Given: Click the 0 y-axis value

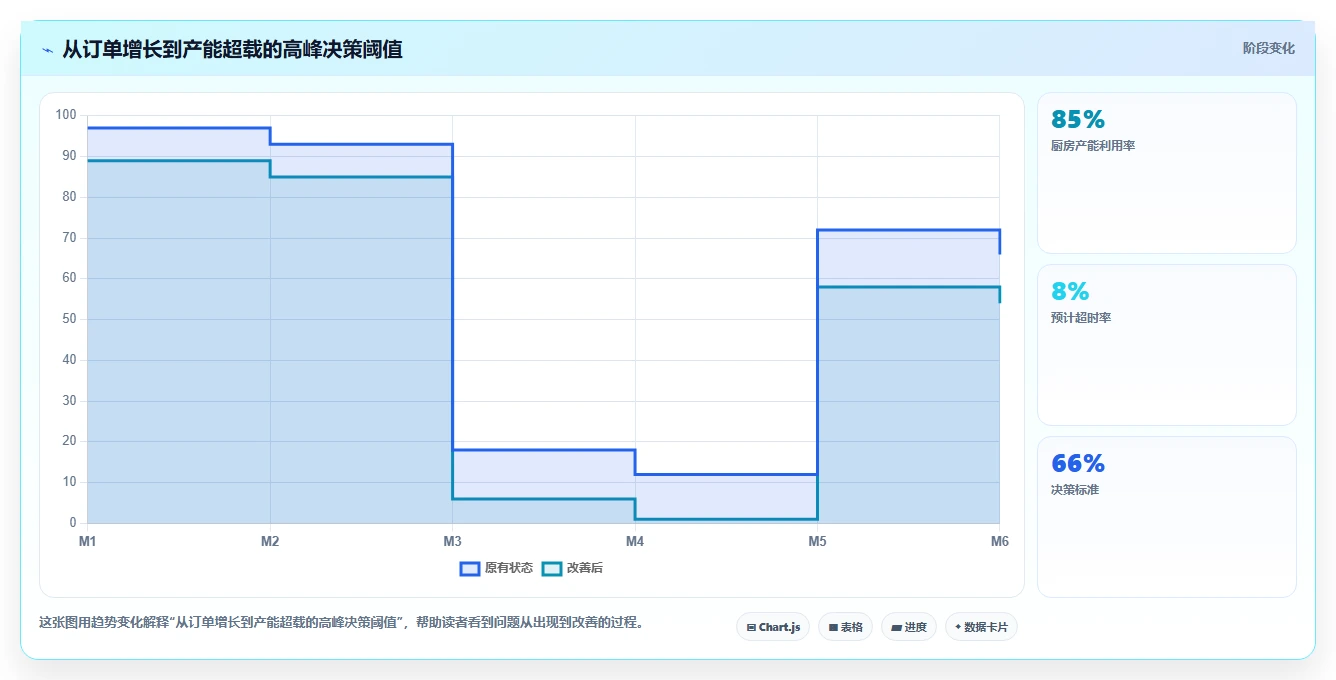Looking at the screenshot, I should click(73, 523).
